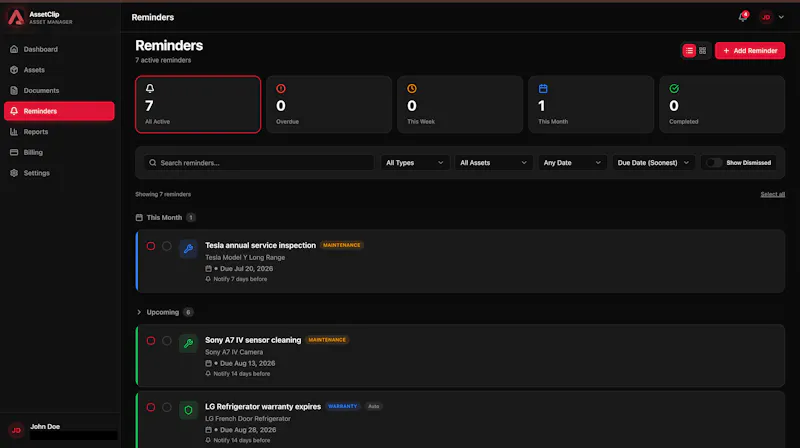
Task: Click the MAINTENANCE tag on Tesla reminder
Action: (x=342, y=245)
